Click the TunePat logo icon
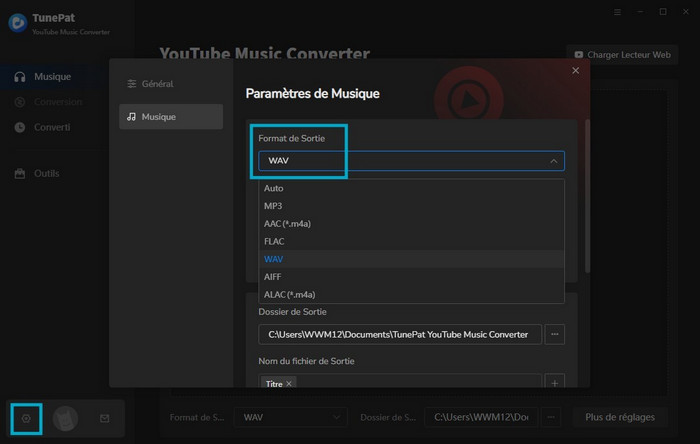The width and height of the screenshot is (700, 444). (18, 22)
